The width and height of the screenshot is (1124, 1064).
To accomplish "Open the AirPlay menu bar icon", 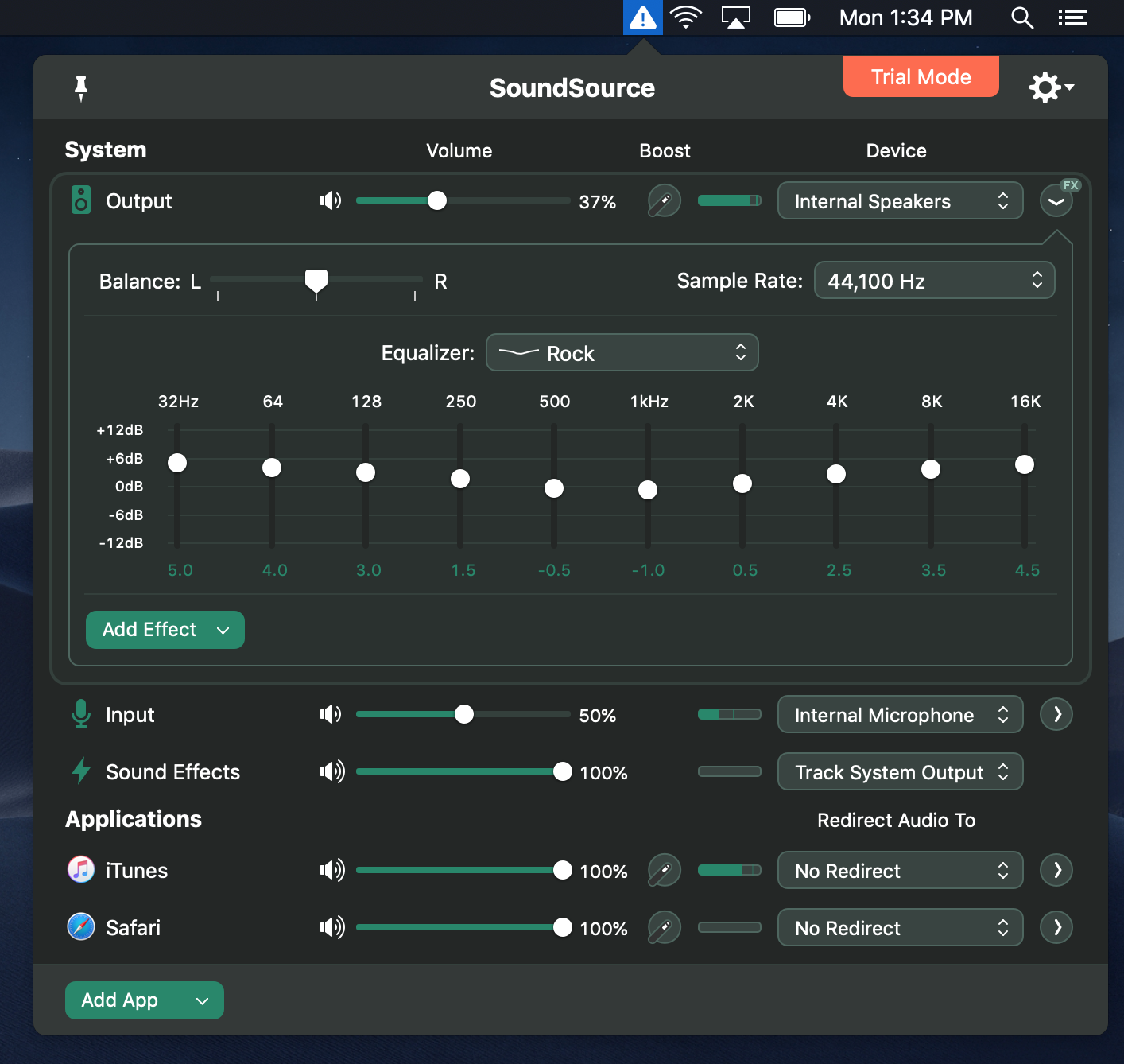I will [x=736, y=17].
